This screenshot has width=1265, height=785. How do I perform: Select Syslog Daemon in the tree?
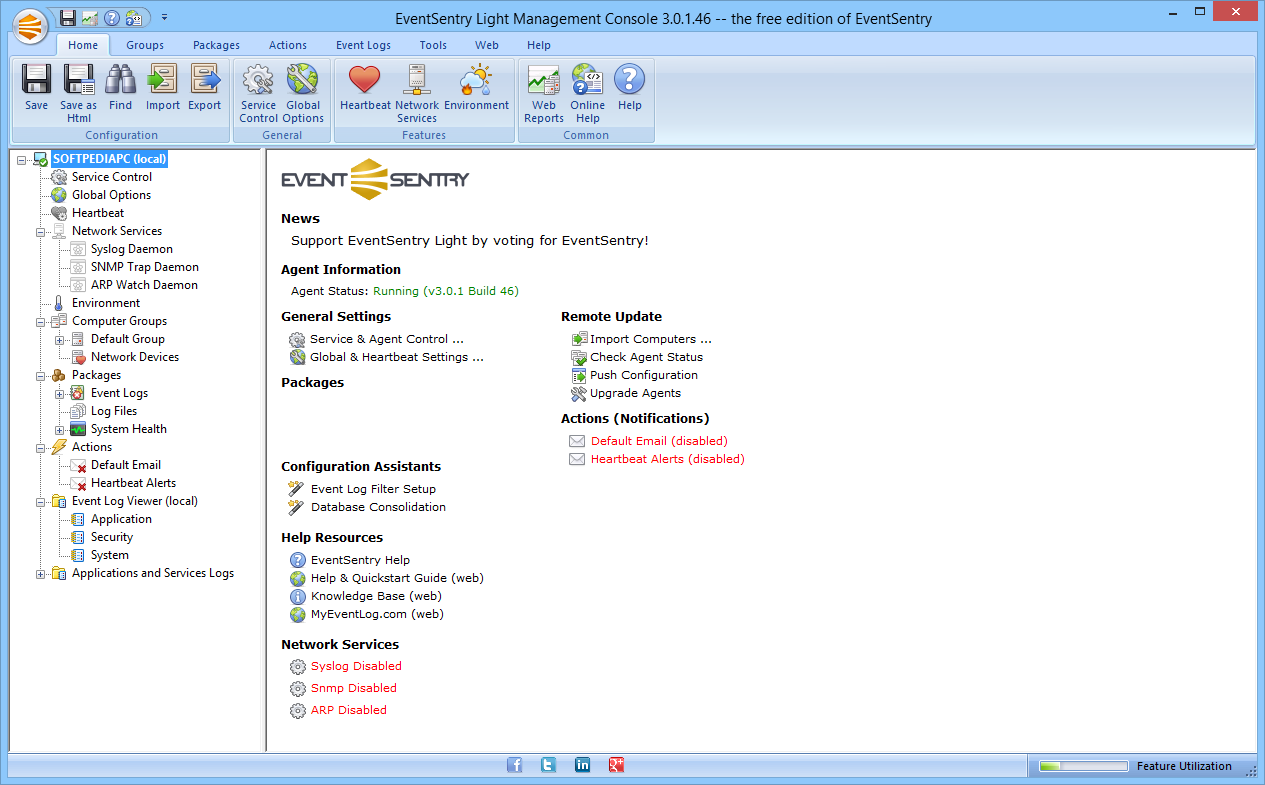point(131,249)
